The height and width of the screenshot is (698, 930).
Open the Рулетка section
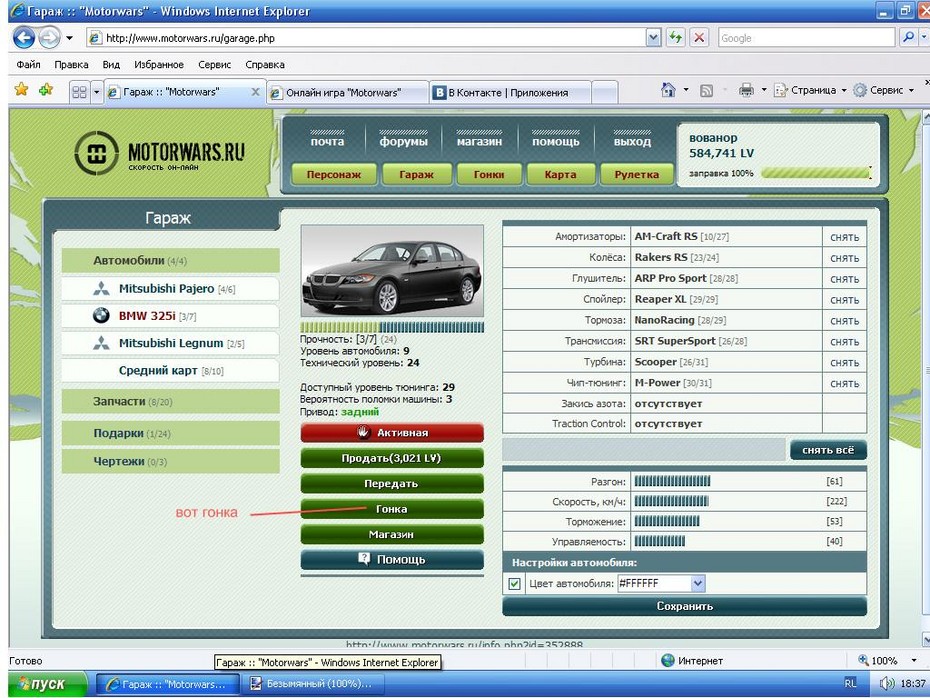[x=636, y=174]
